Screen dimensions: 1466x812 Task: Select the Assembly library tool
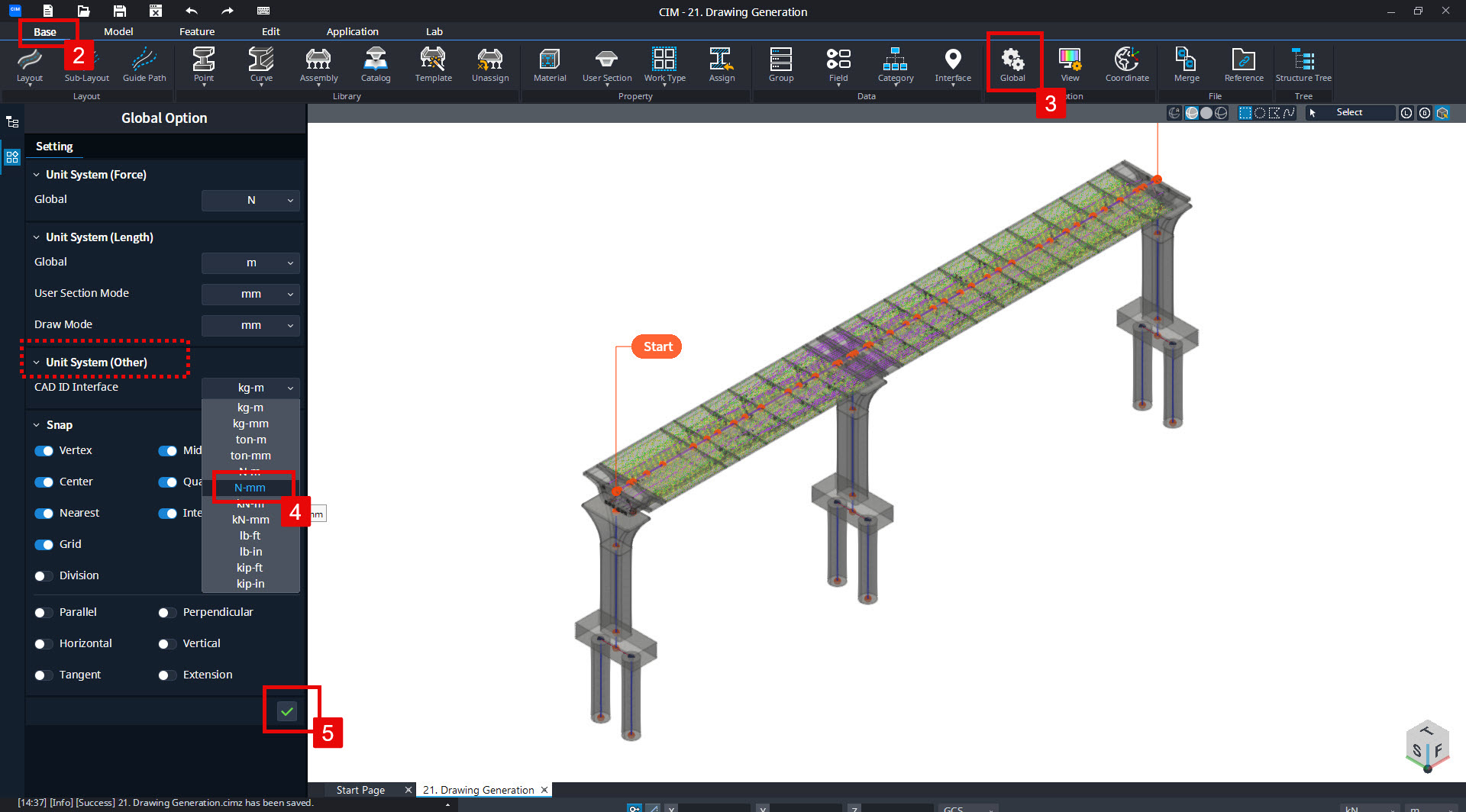click(318, 65)
